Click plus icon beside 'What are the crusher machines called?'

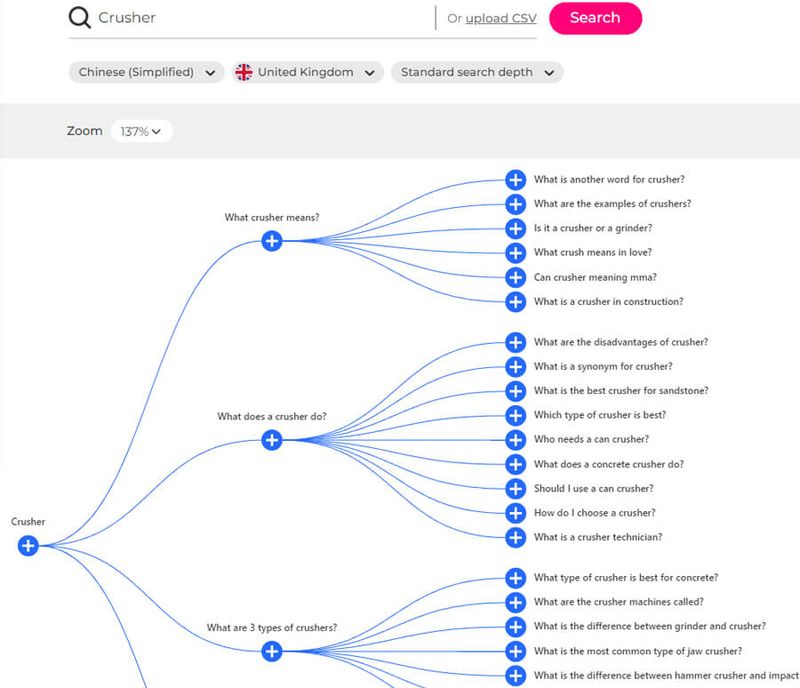pos(515,602)
